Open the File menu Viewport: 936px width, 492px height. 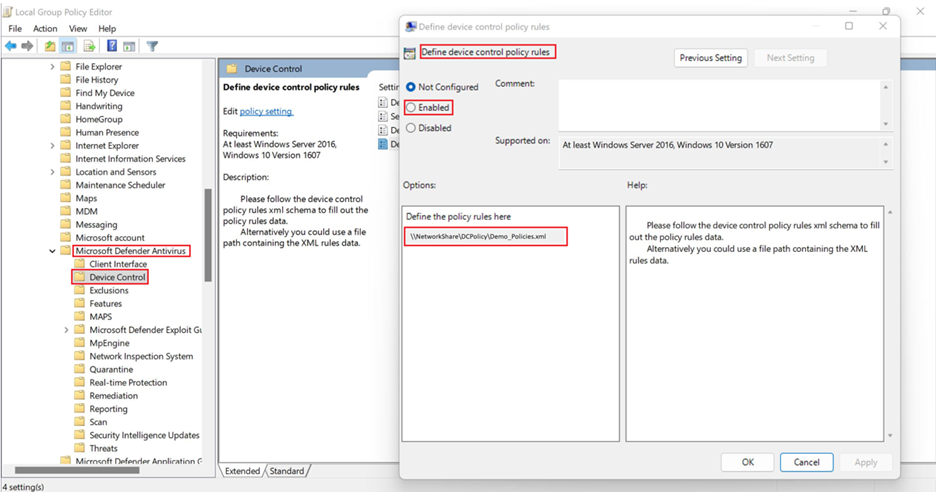coord(15,29)
